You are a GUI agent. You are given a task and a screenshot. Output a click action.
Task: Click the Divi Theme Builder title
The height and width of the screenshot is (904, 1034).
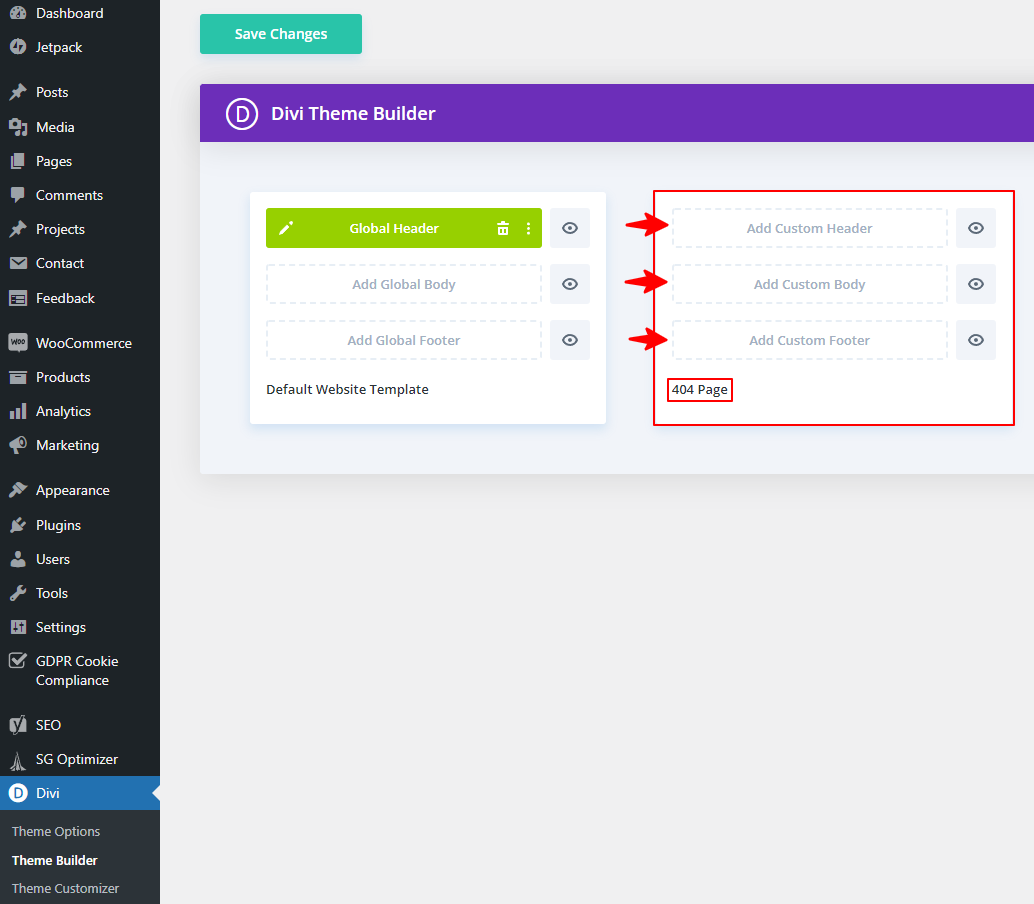tap(353, 113)
